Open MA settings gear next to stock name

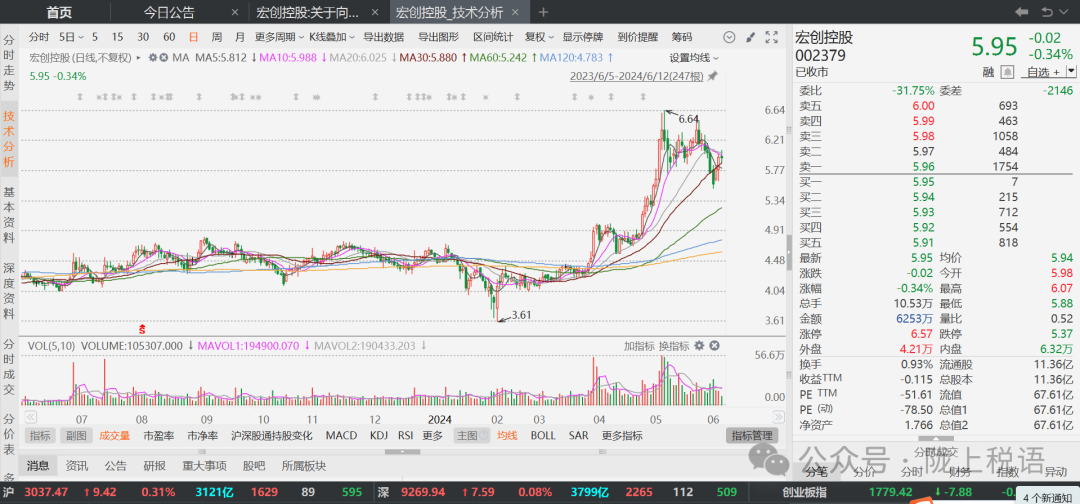click(x=152, y=57)
